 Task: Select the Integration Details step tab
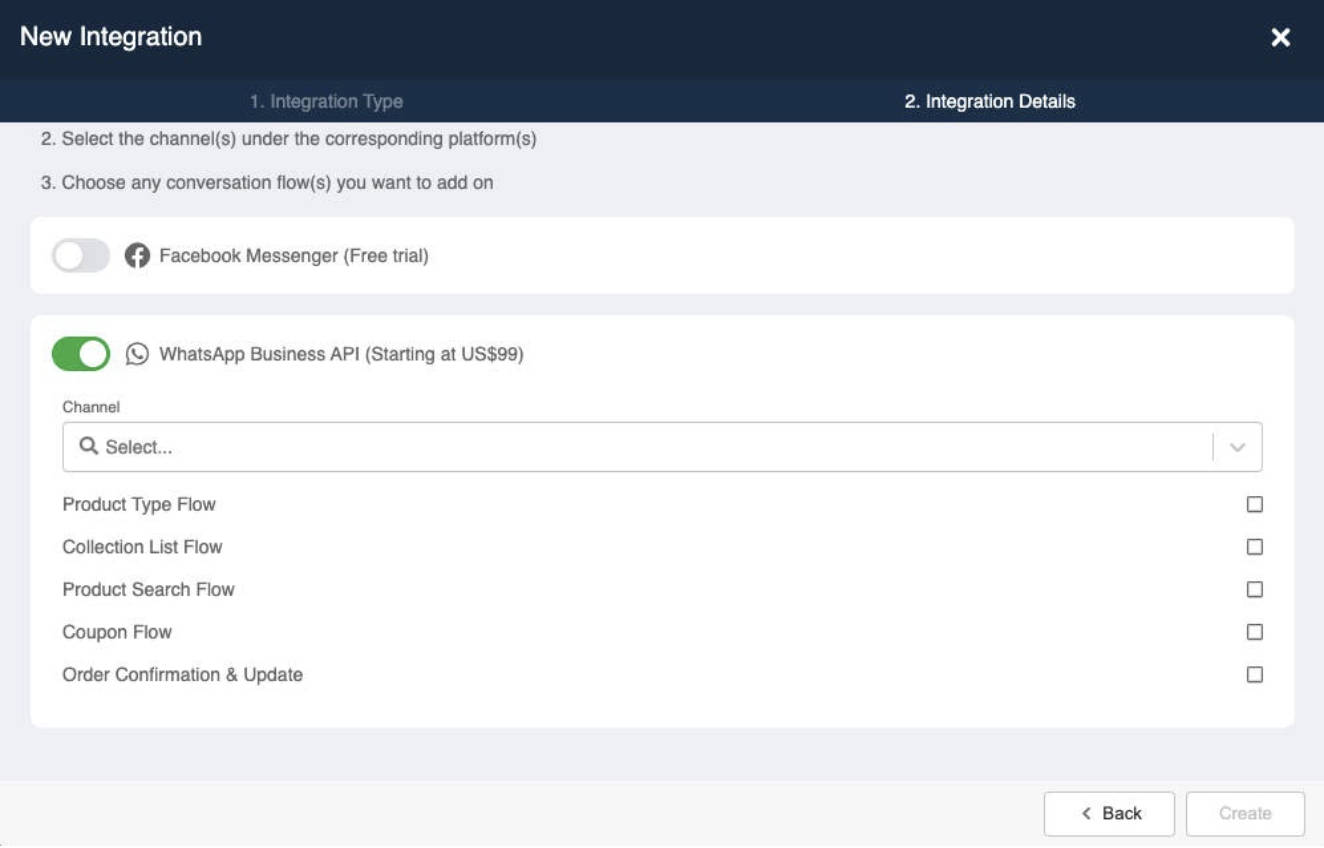(989, 101)
